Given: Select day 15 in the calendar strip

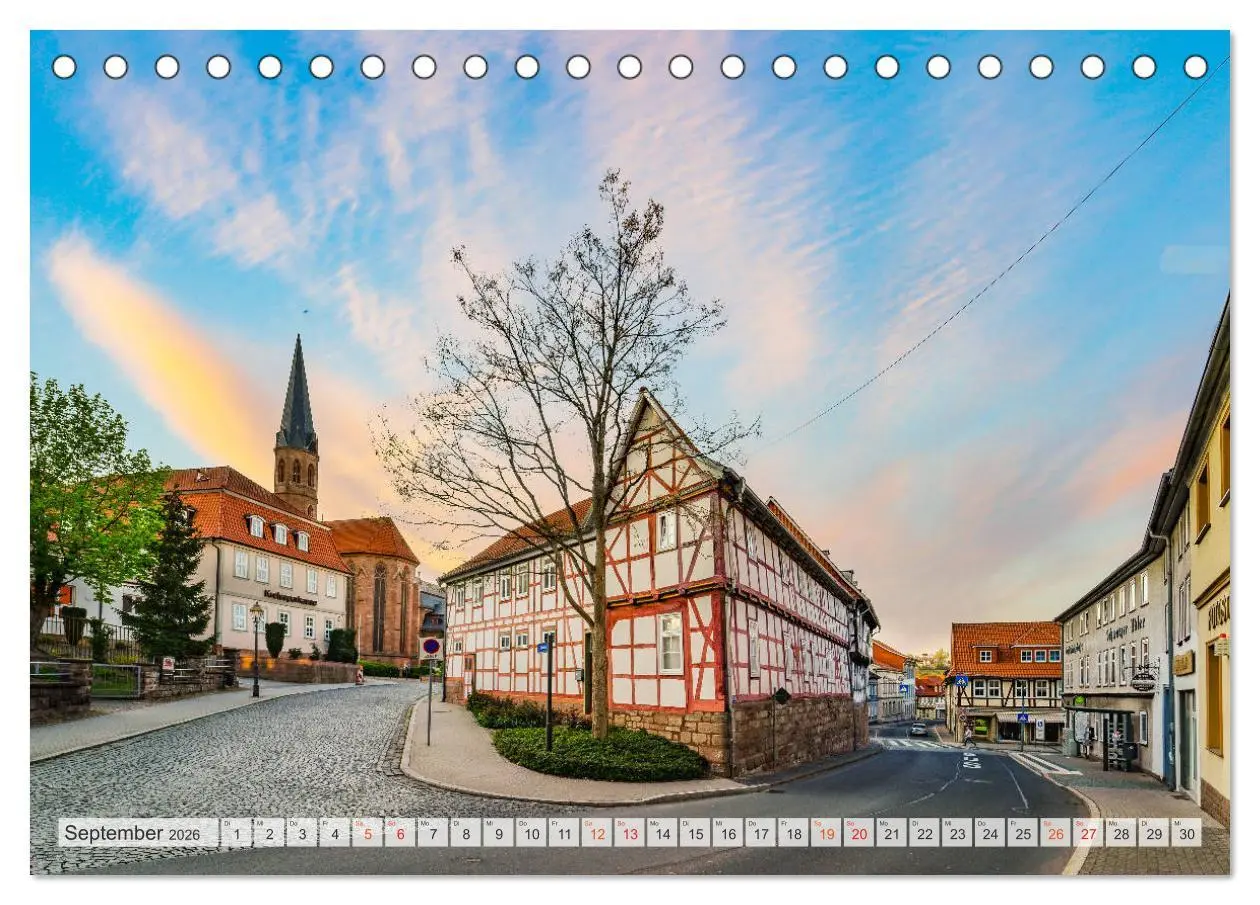Looking at the screenshot, I should [x=694, y=833].
